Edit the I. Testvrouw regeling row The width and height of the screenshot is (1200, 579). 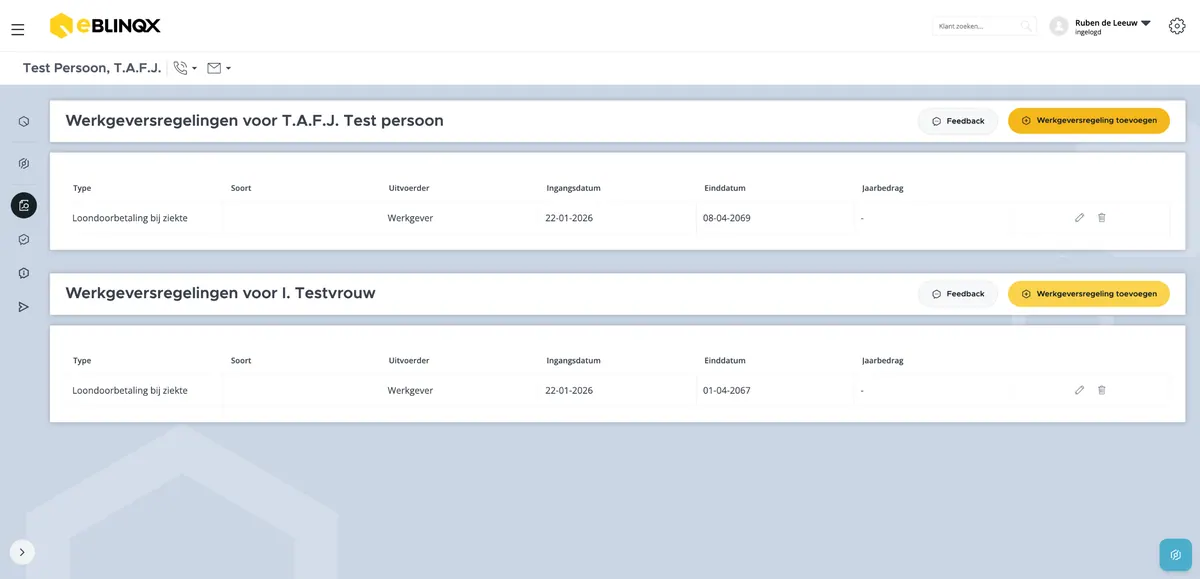click(1079, 390)
